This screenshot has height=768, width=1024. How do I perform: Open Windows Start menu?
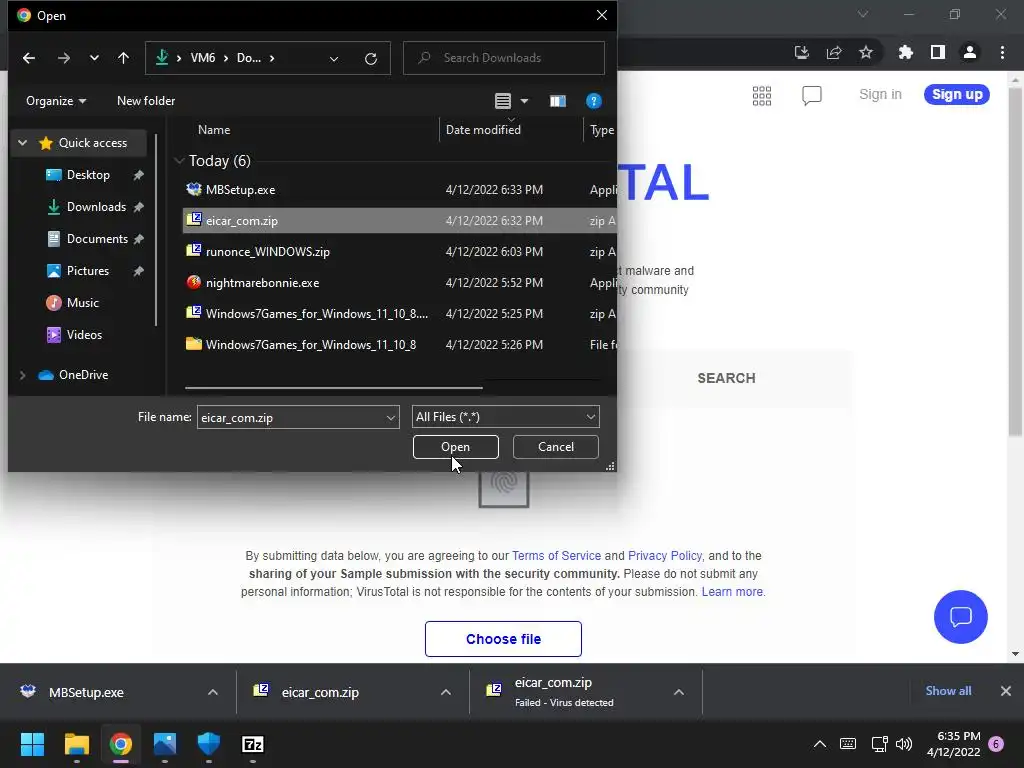tap(32, 744)
